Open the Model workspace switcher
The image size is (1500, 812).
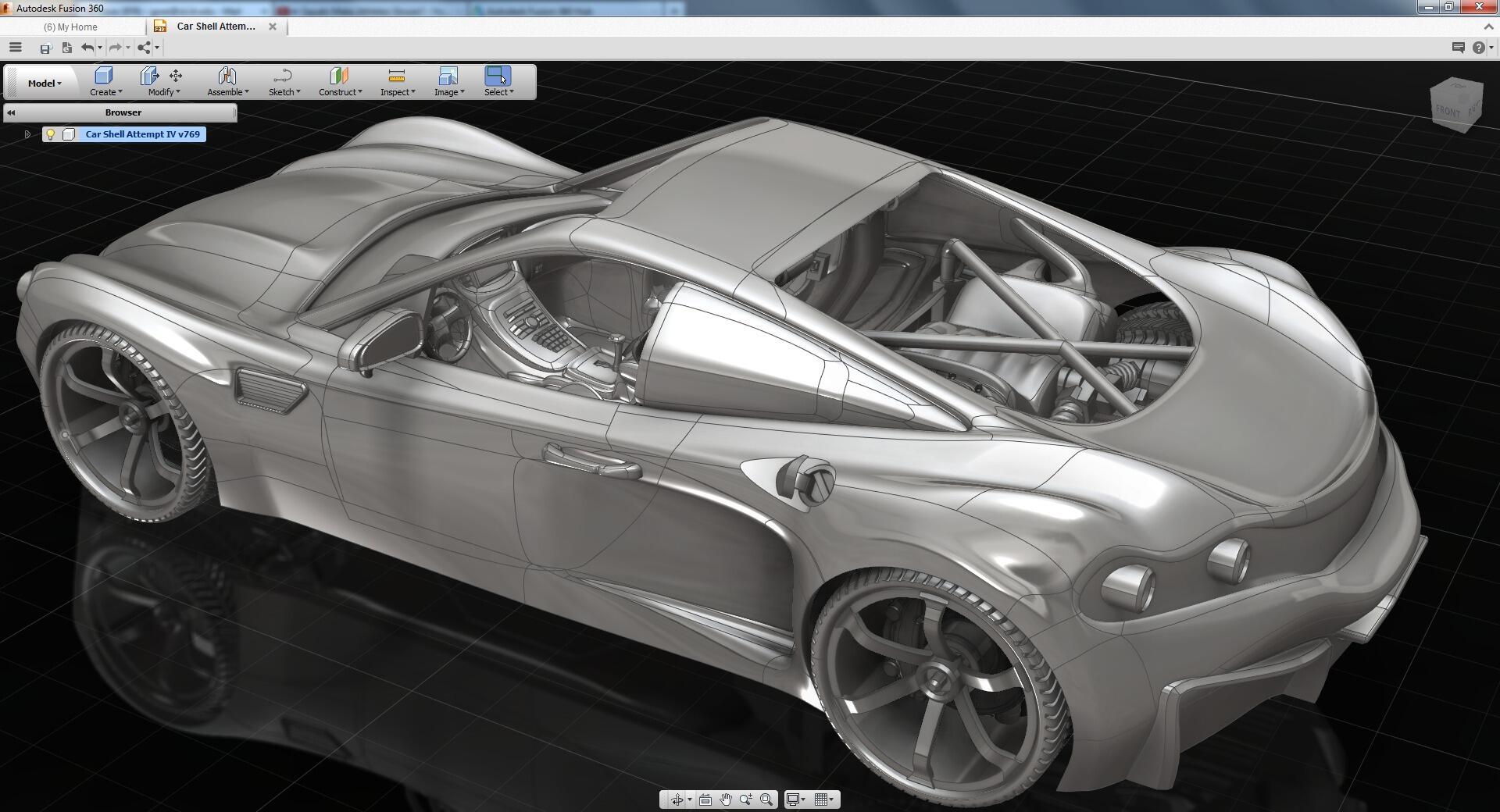click(x=45, y=83)
